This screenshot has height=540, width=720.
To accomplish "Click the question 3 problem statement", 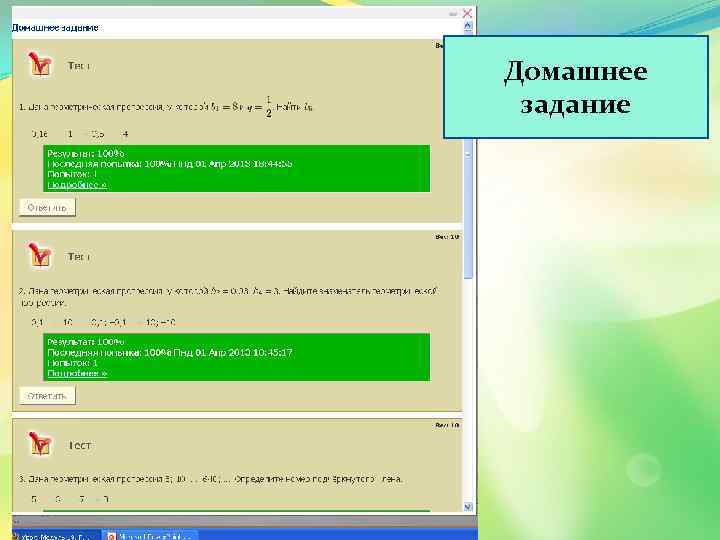I will coord(211,479).
